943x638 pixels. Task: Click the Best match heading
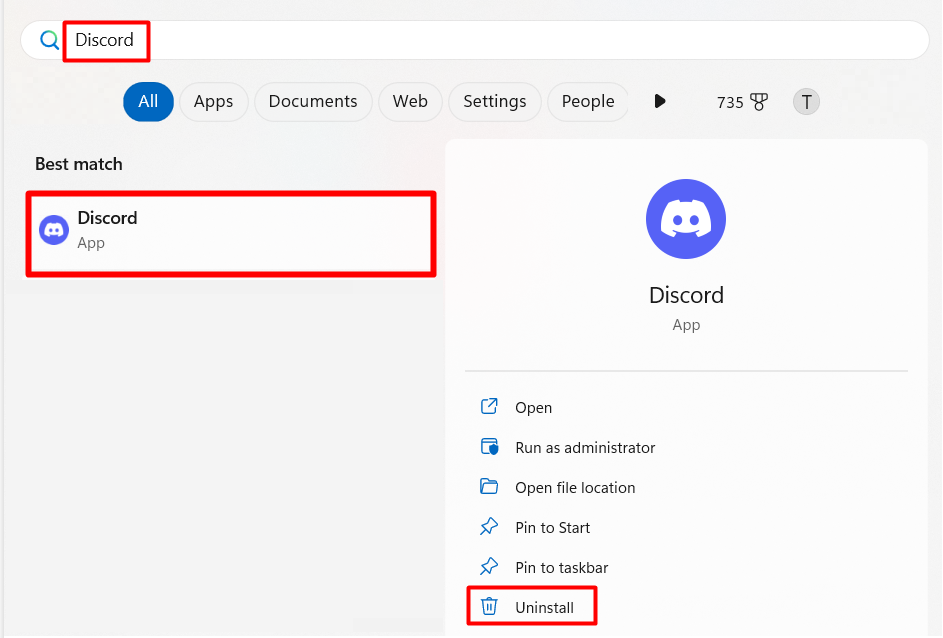pos(79,164)
